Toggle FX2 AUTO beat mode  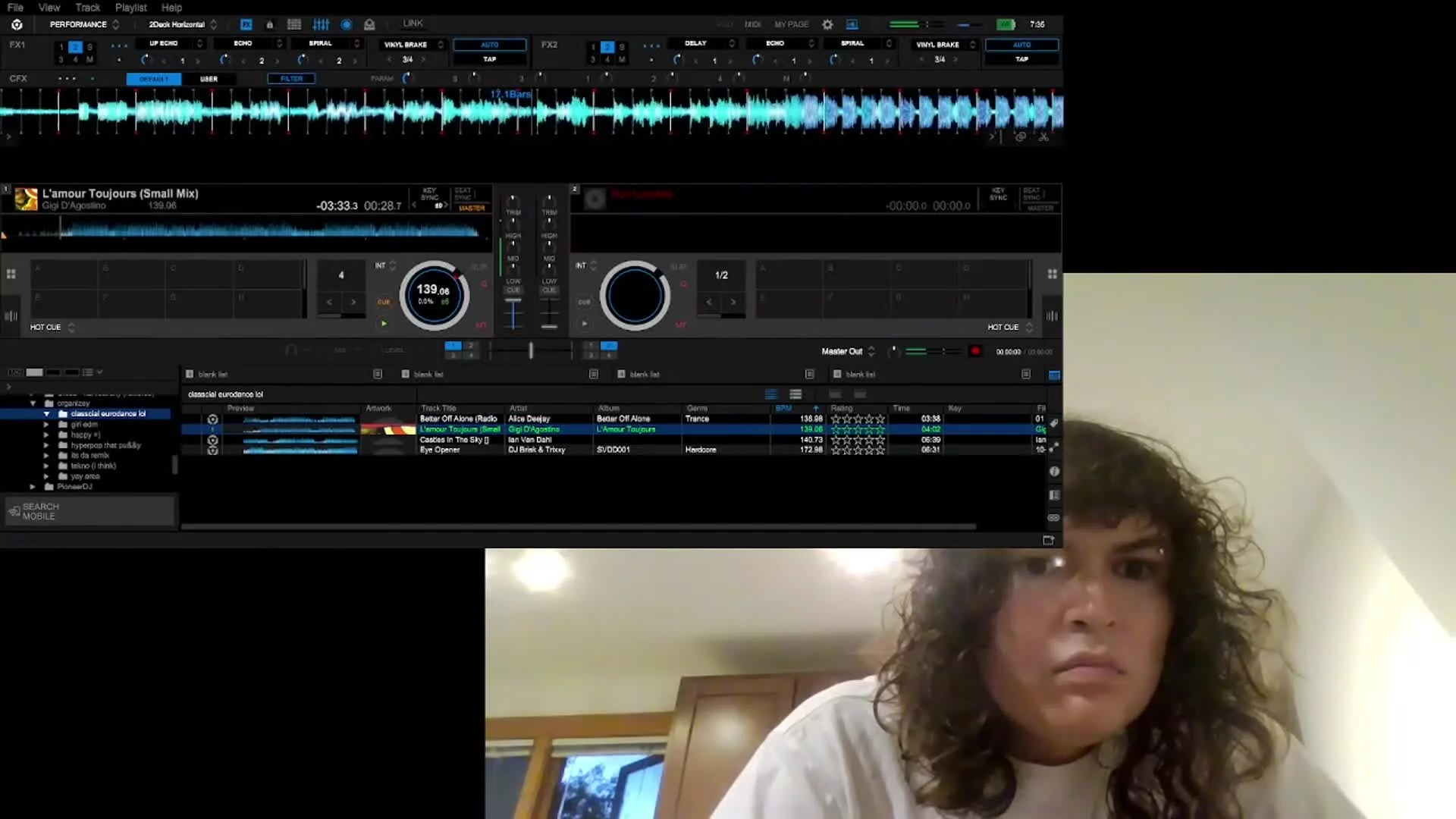tap(1021, 45)
